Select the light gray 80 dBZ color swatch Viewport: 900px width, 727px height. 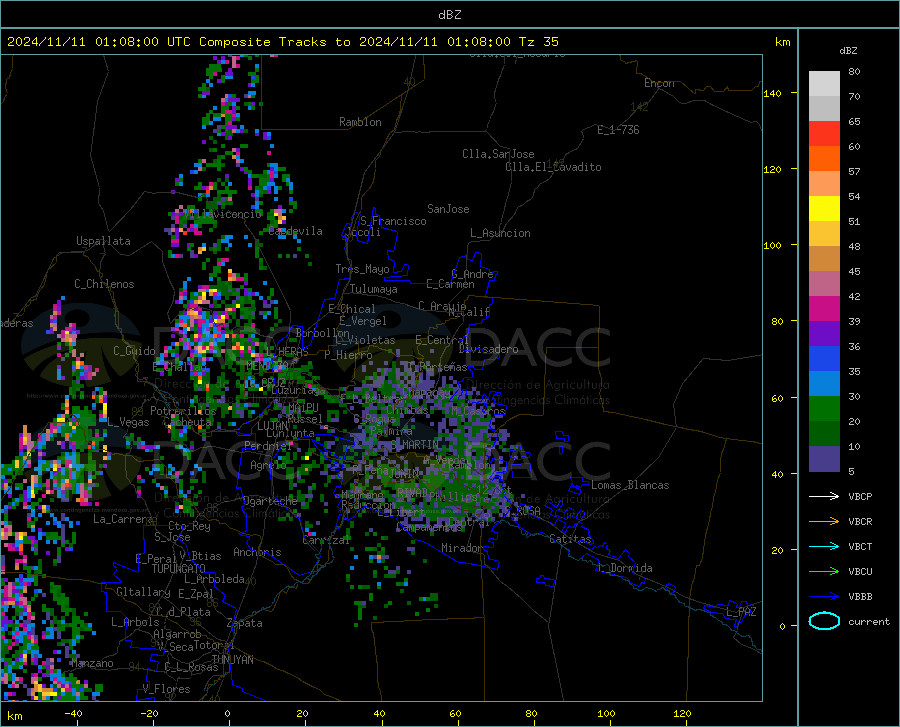click(824, 83)
